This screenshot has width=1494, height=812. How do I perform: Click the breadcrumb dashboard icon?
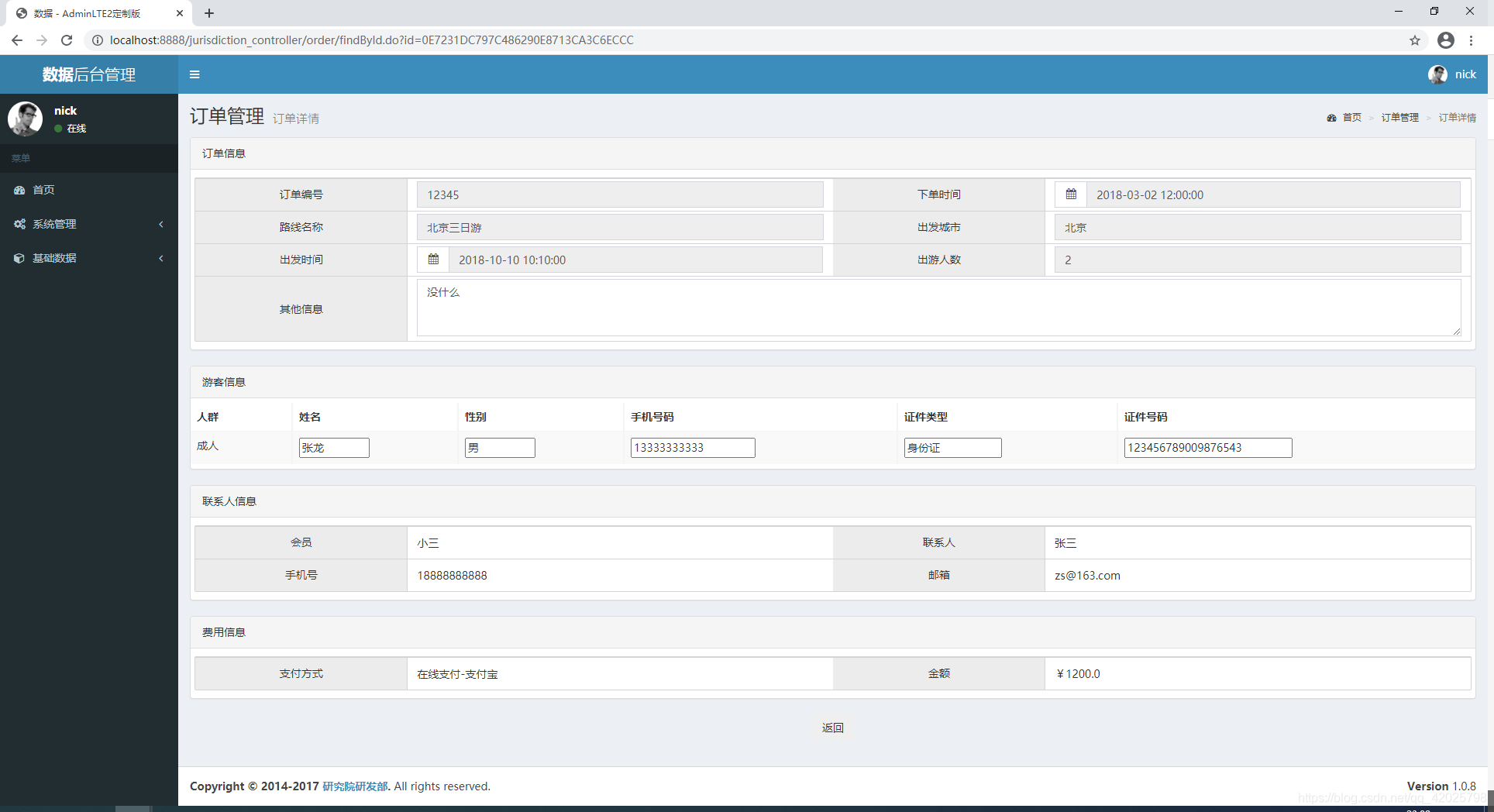point(1331,118)
